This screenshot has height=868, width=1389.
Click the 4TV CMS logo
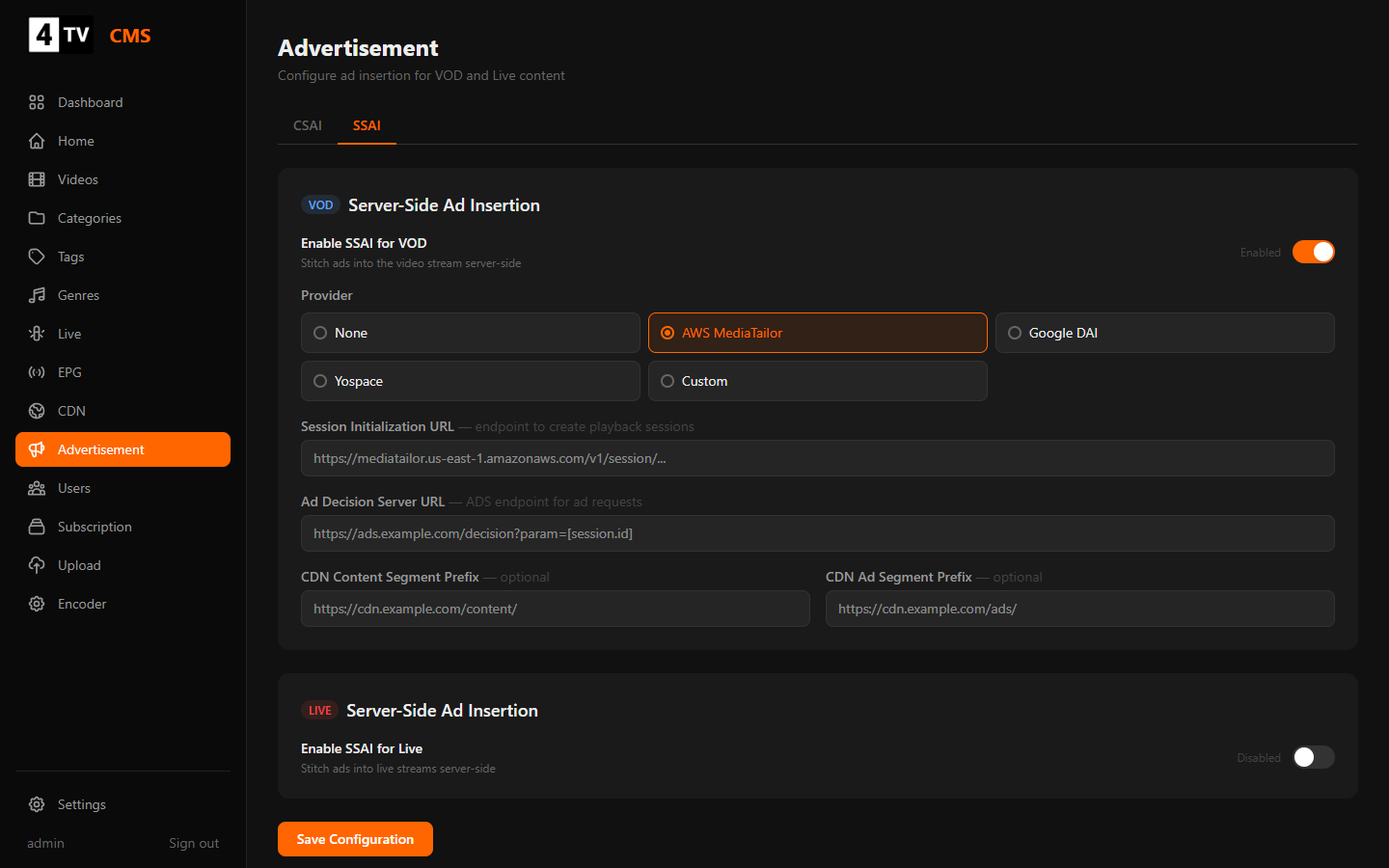click(x=90, y=35)
